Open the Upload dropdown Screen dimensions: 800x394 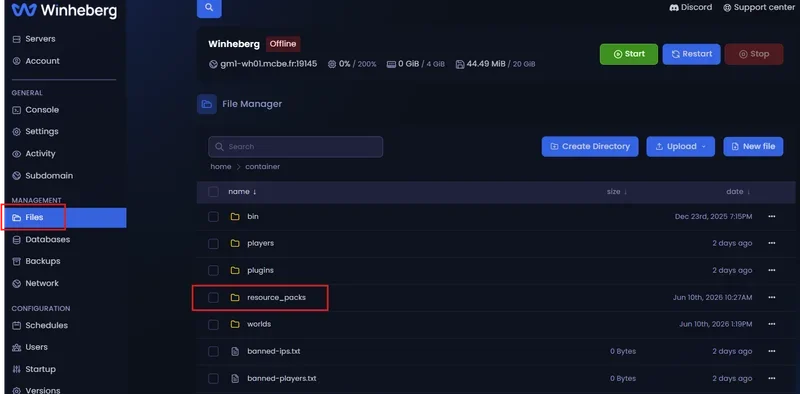point(681,146)
